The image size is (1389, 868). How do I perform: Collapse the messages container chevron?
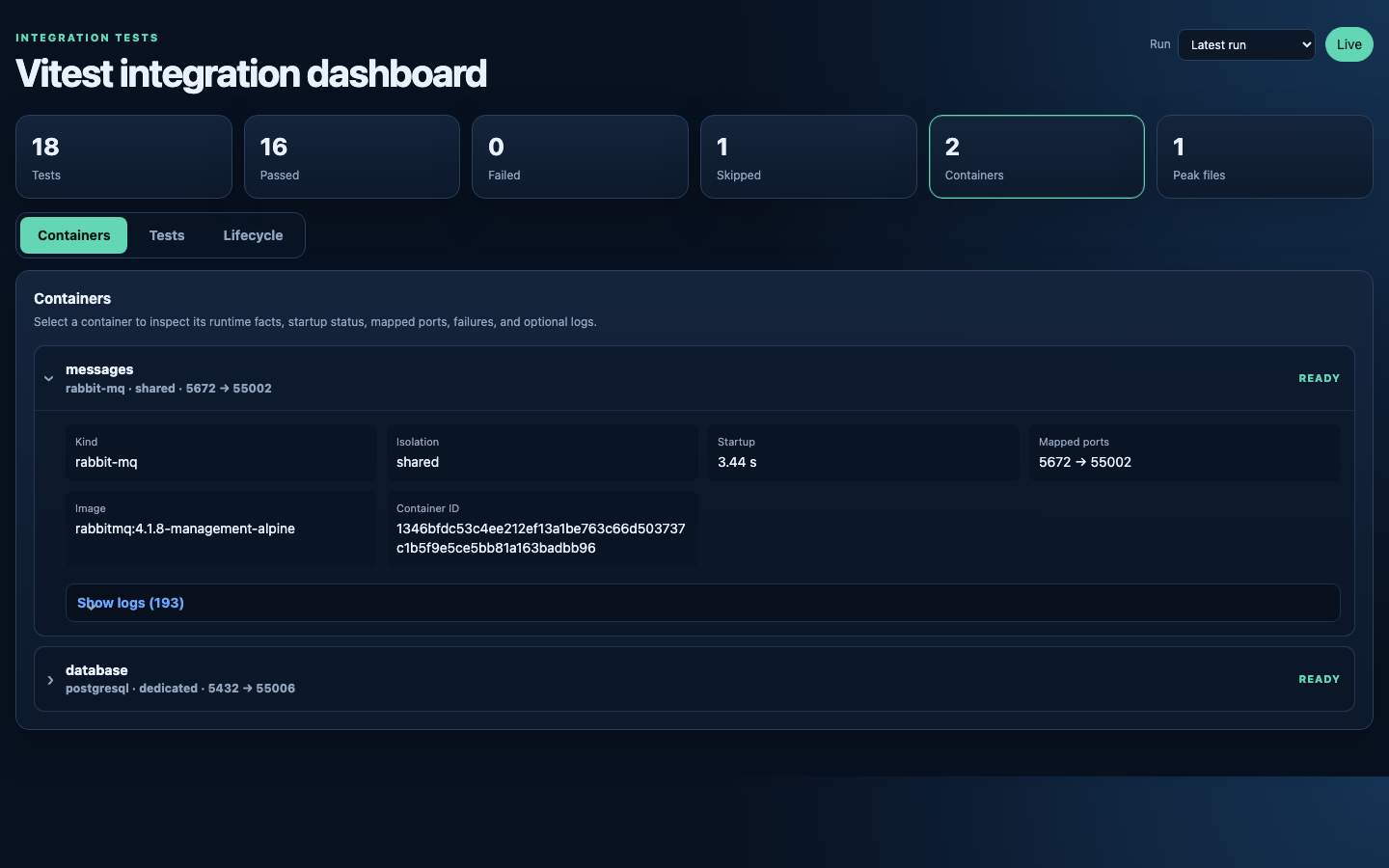(x=48, y=379)
